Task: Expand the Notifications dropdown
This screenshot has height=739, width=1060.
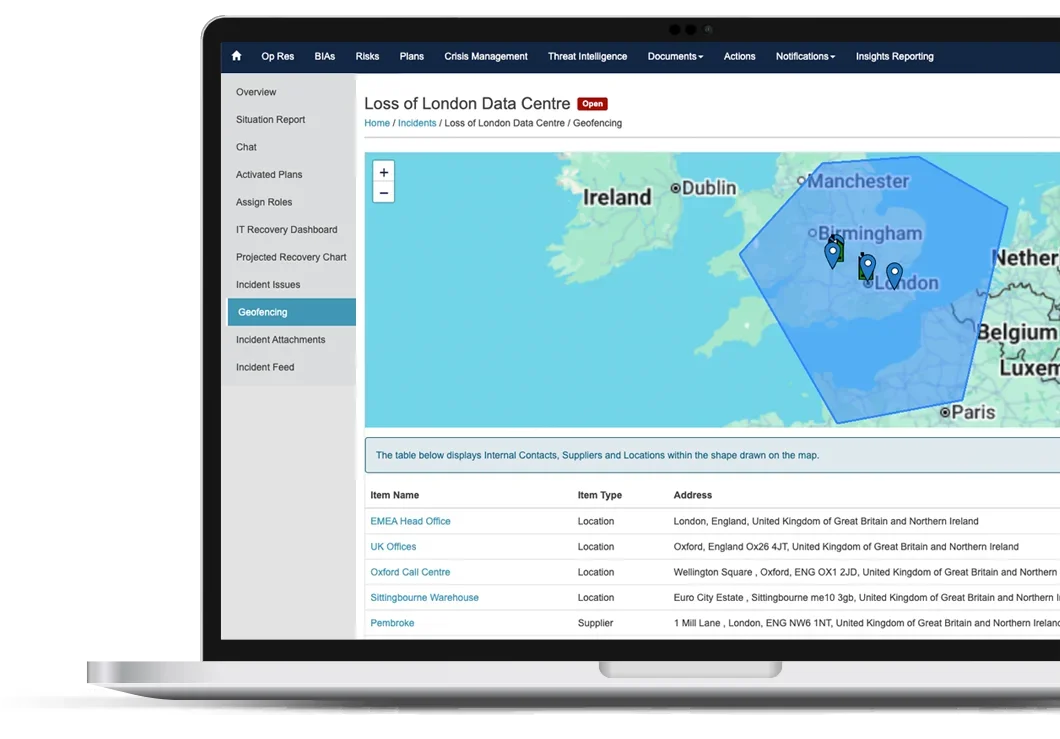Action: point(805,56)
